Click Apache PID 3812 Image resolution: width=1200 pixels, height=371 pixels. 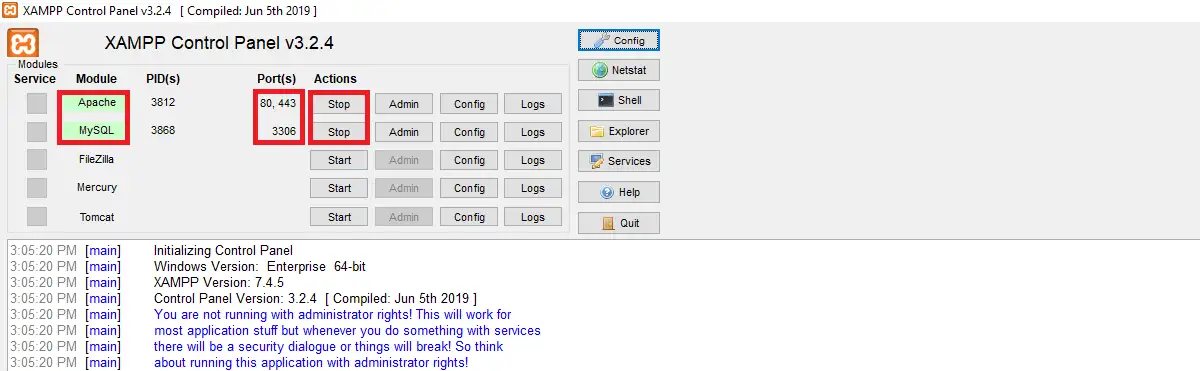pyautogui.click(x=163, y=102)
